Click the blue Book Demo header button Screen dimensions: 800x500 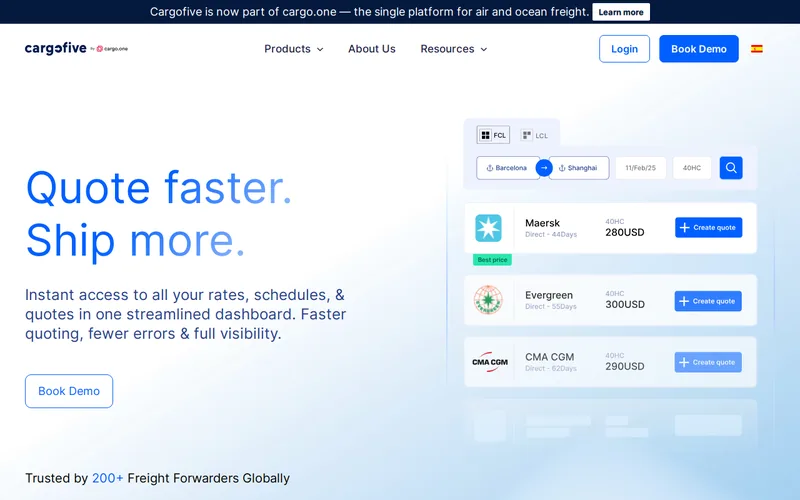click(698, 49)
